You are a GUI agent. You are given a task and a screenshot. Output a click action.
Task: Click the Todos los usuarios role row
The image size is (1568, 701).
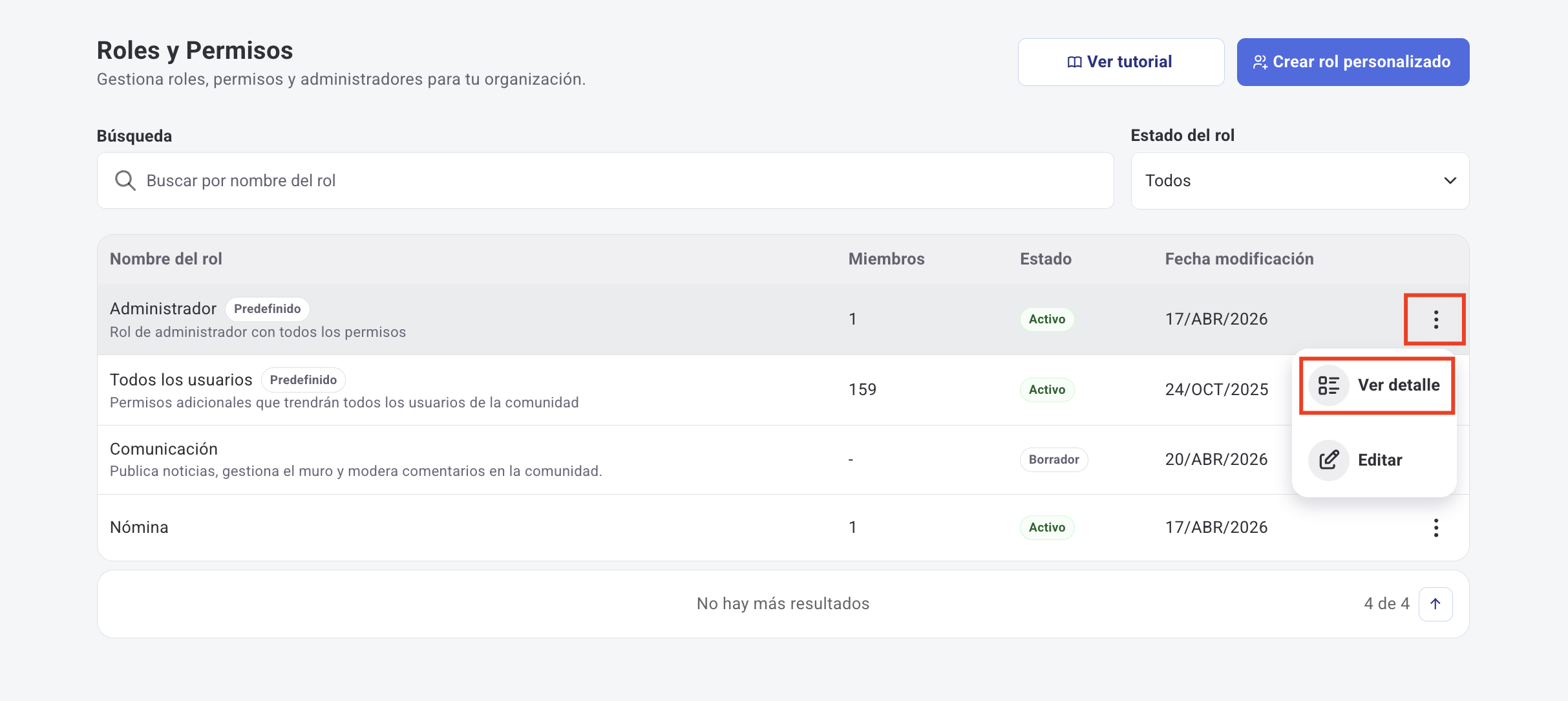[x=181, y=380]
